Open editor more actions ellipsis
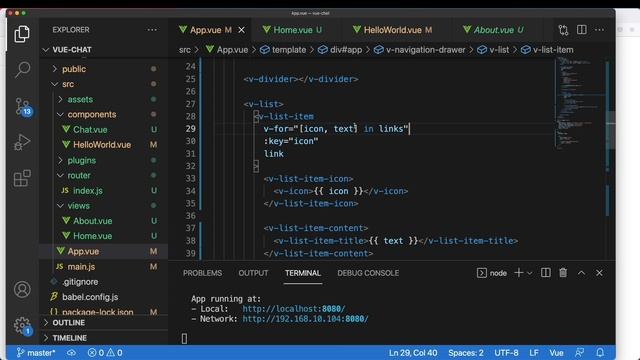This screenshot has width=640, height=360. click(x=599, y=30)
